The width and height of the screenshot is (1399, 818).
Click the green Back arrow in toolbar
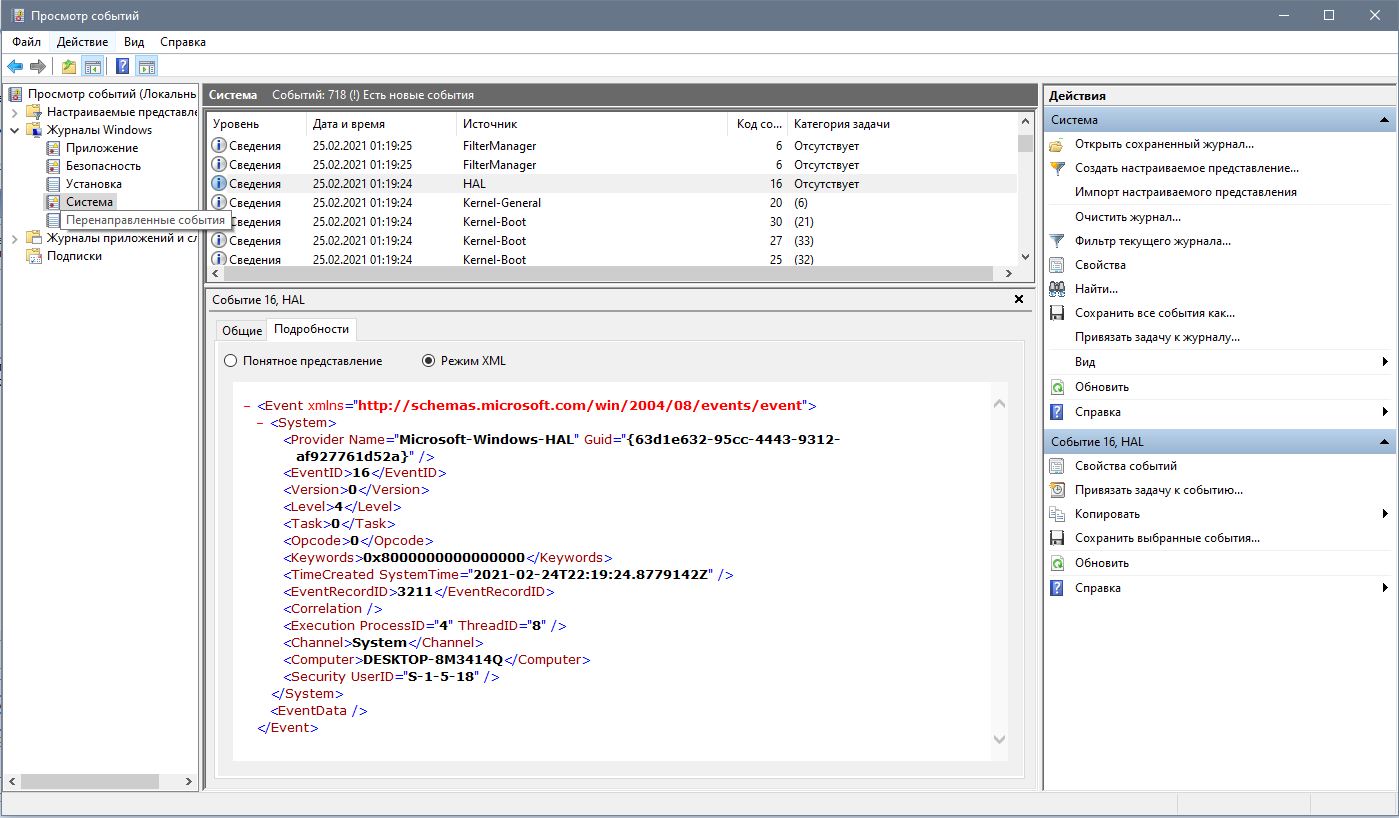pos(14,67)
